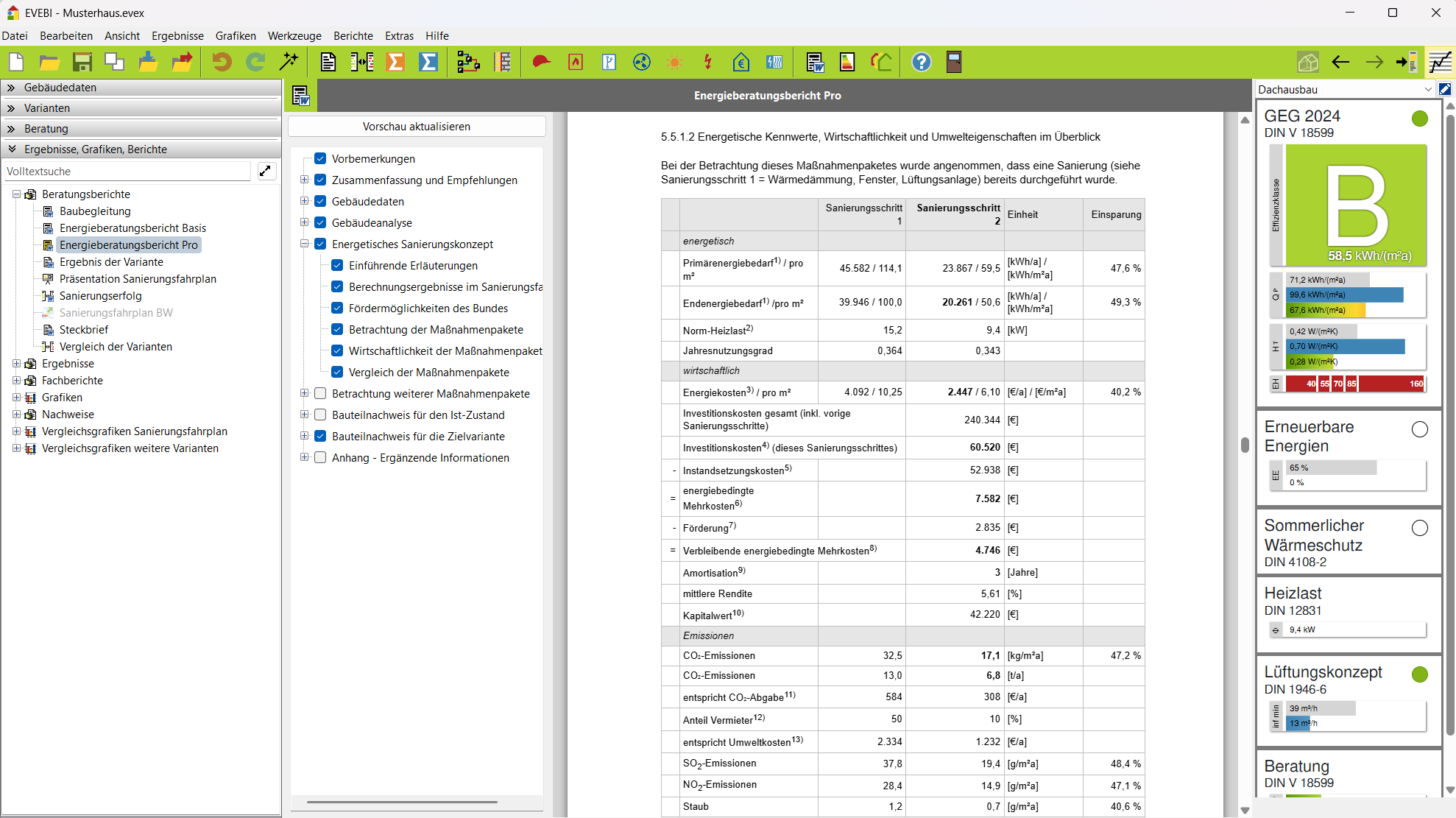This screenshot has width=1456, height=818.
Task: Click the brown door exit icon
Action: [954, 63]
